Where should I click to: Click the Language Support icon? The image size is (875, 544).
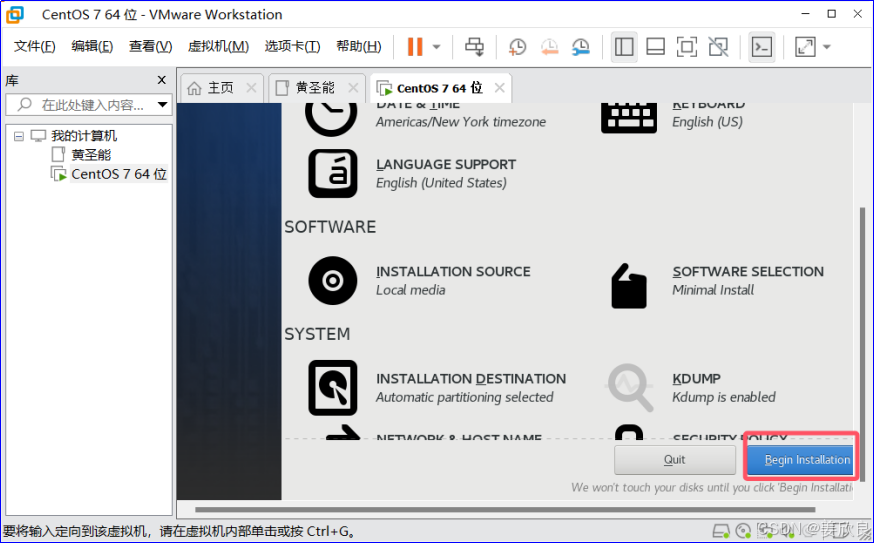coord(333,174)
